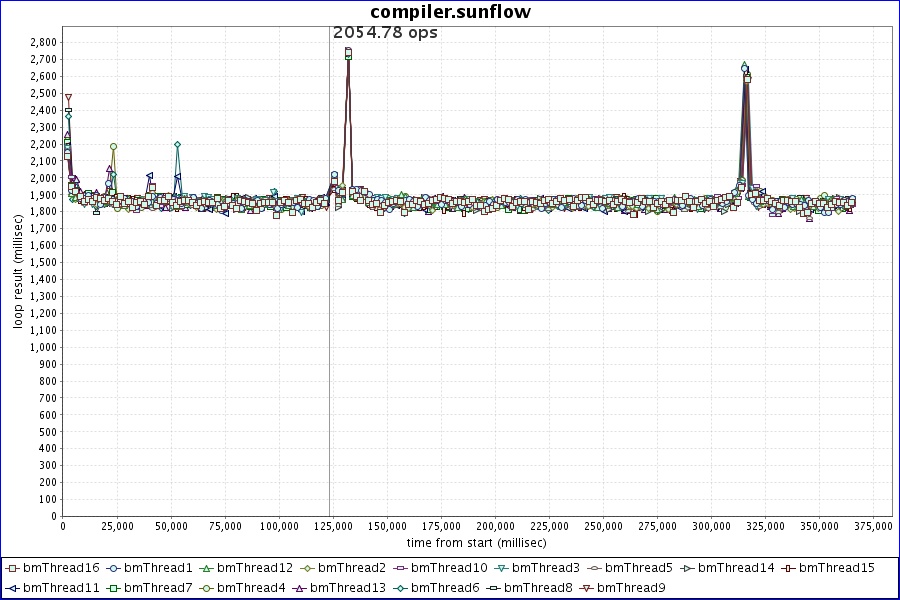
Task: Click the 'loop result (millisec)' axis label
Action: pos(18,274)
